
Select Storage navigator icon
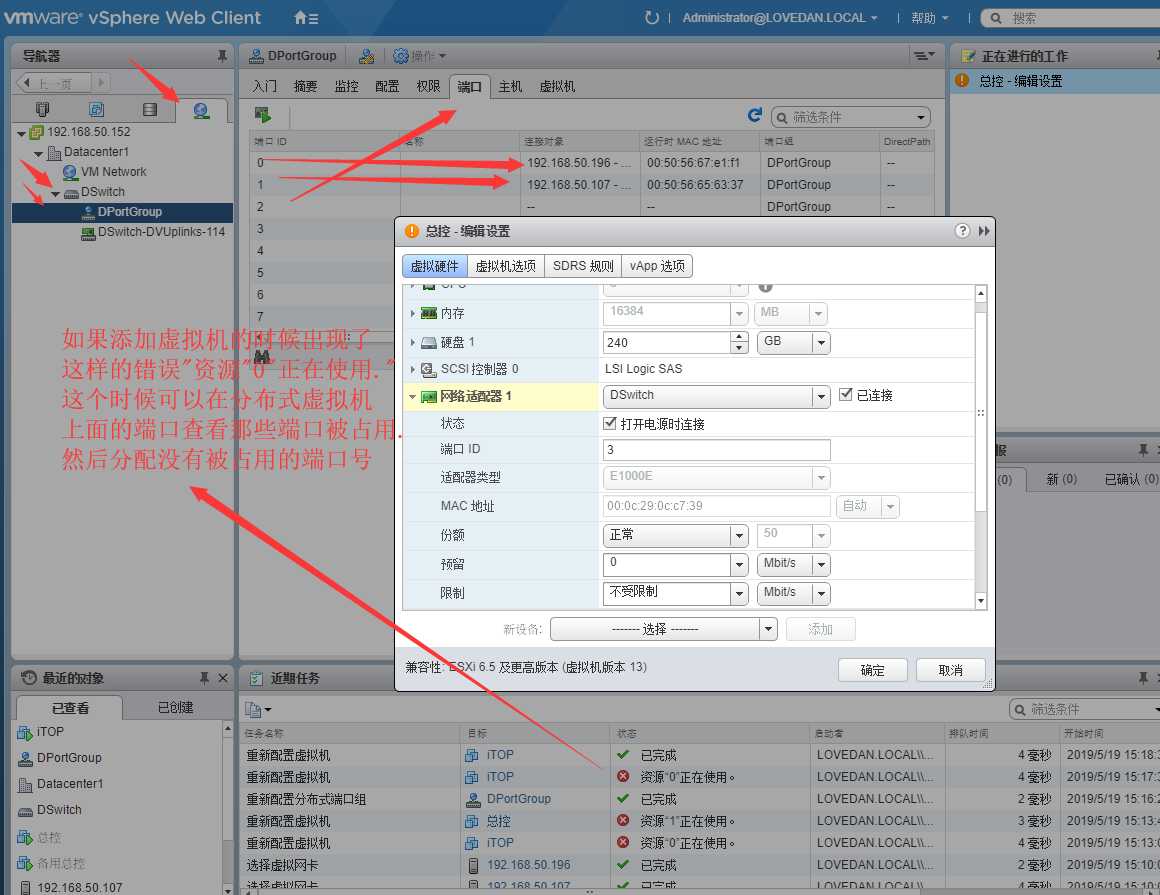[149, 110]
